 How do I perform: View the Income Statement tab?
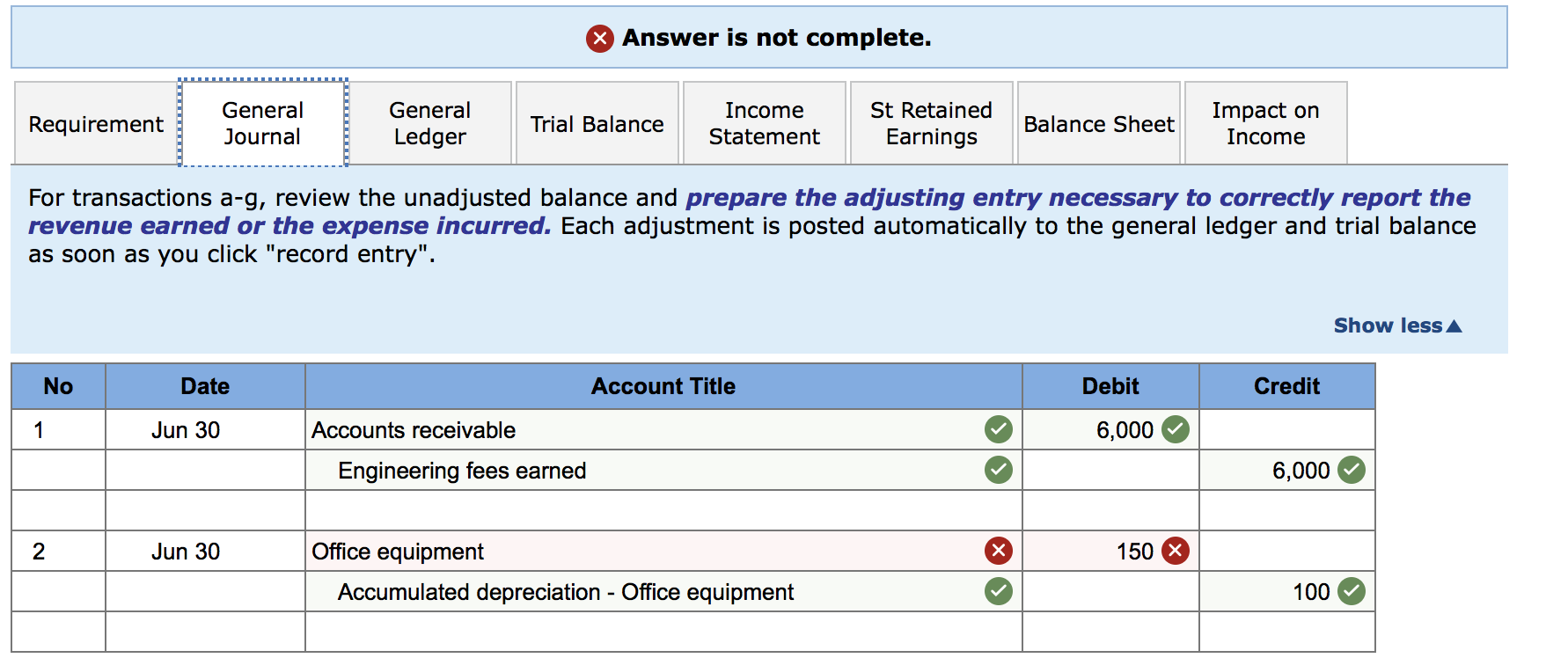tap(764, 123)
